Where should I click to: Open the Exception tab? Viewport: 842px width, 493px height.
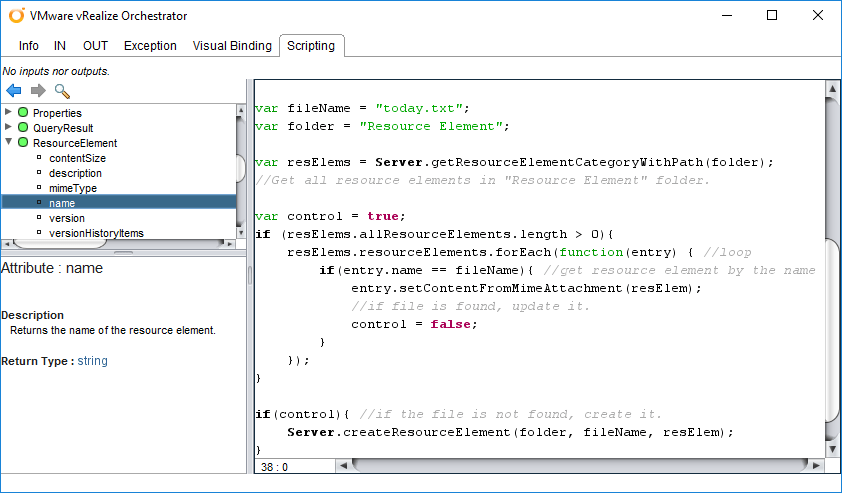pos(150,46)
